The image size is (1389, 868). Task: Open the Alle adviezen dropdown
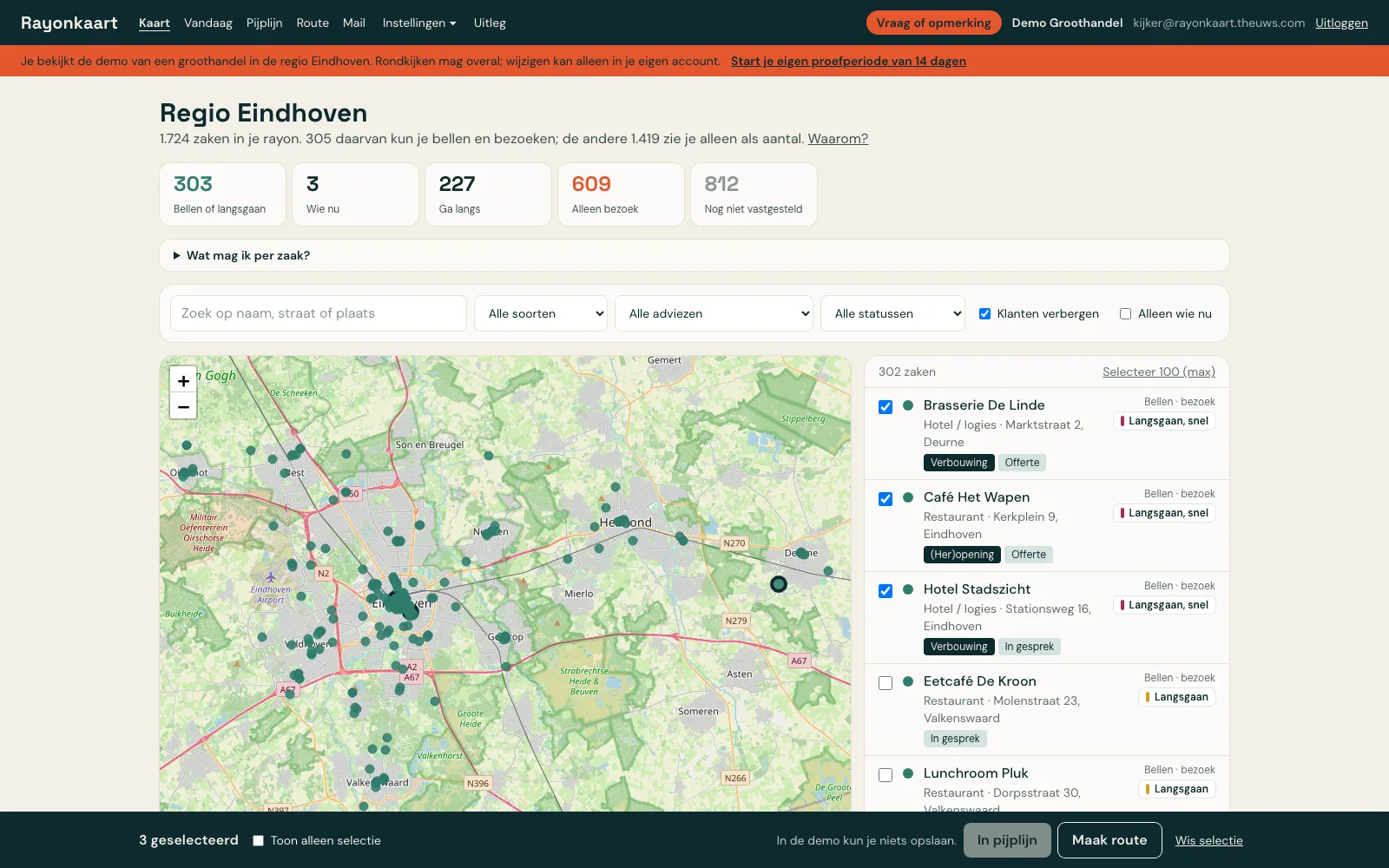click(x=714, y=313)
